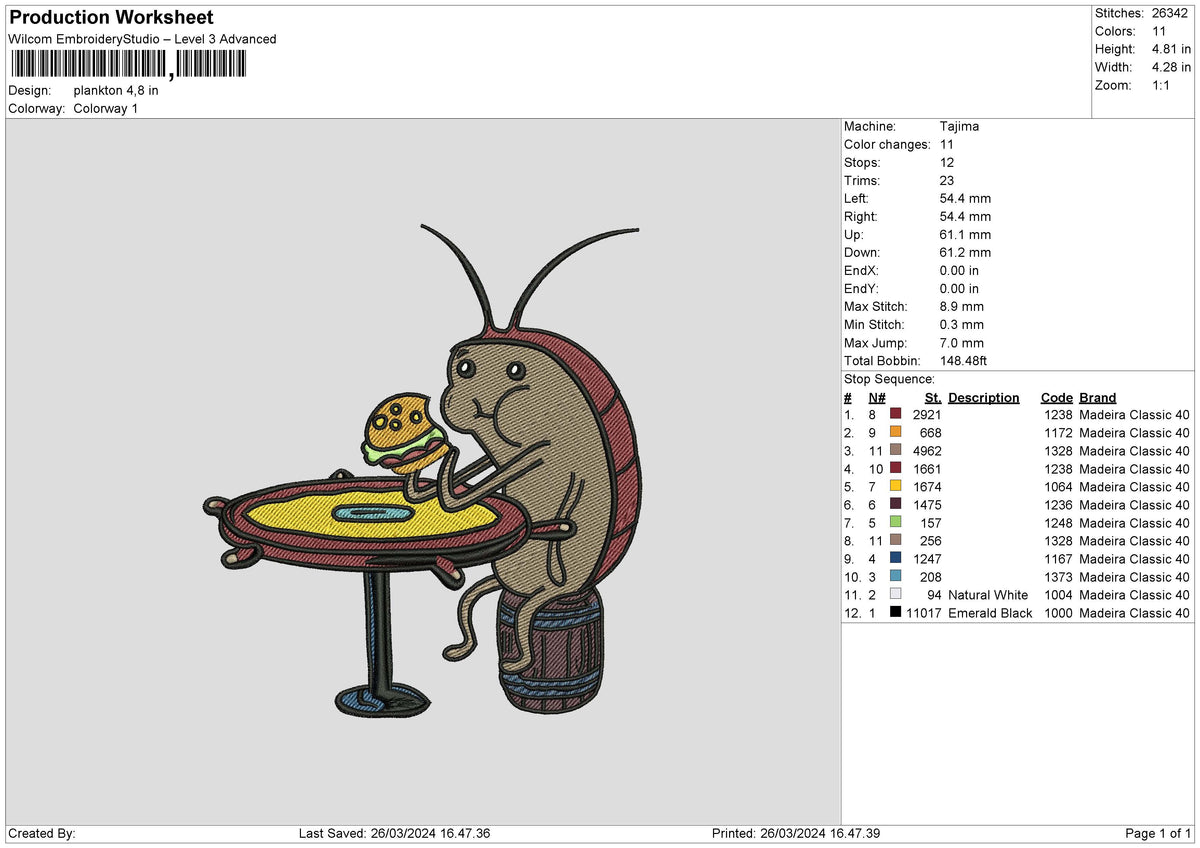The width and height of the screenshot is (1200, 848).
Task: Select thread code 1064 in stop 5
Action: [x=1057, y=486]
